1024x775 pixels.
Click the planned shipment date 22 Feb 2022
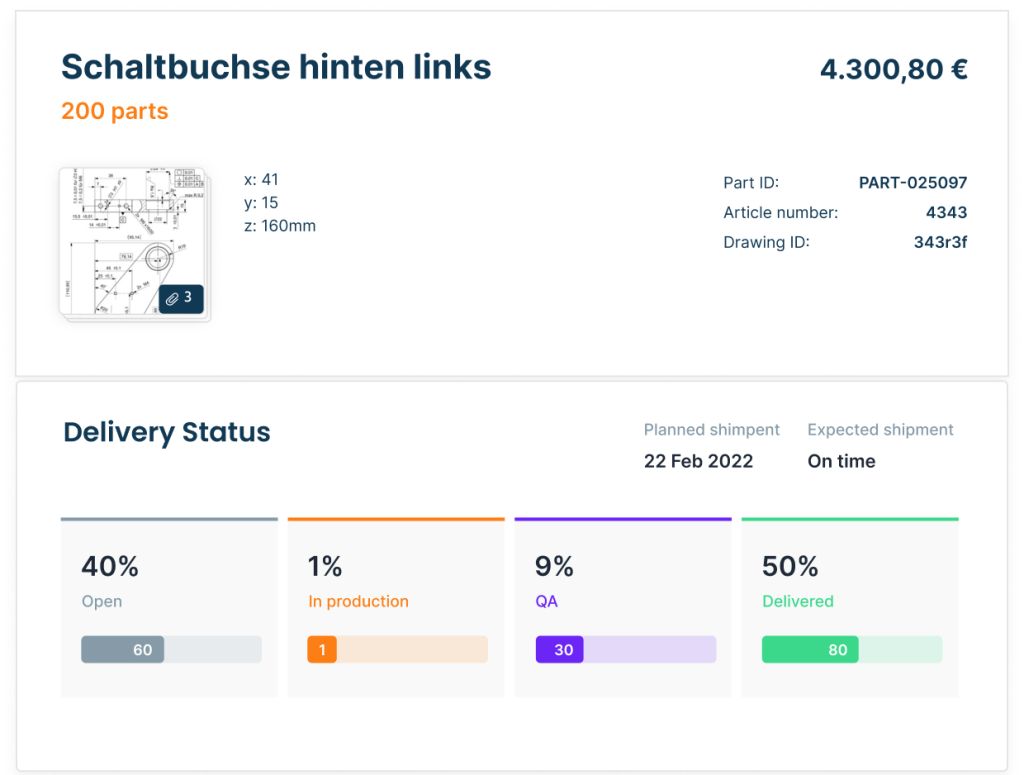pos(698,461)
